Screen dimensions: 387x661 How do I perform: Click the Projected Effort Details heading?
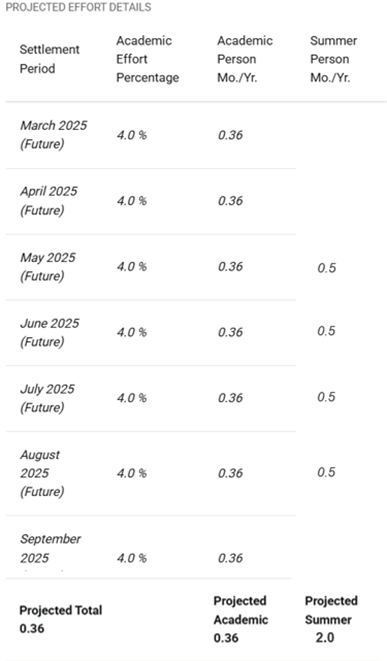click(x=78, y=7)
